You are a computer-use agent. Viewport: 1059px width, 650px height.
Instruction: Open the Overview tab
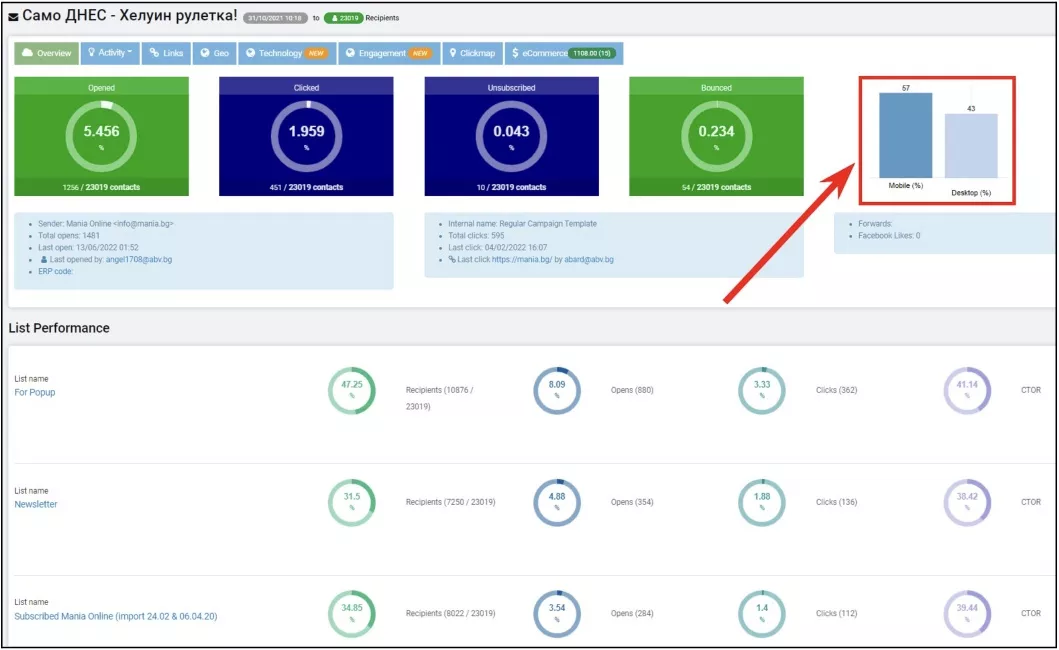point(47,53)
